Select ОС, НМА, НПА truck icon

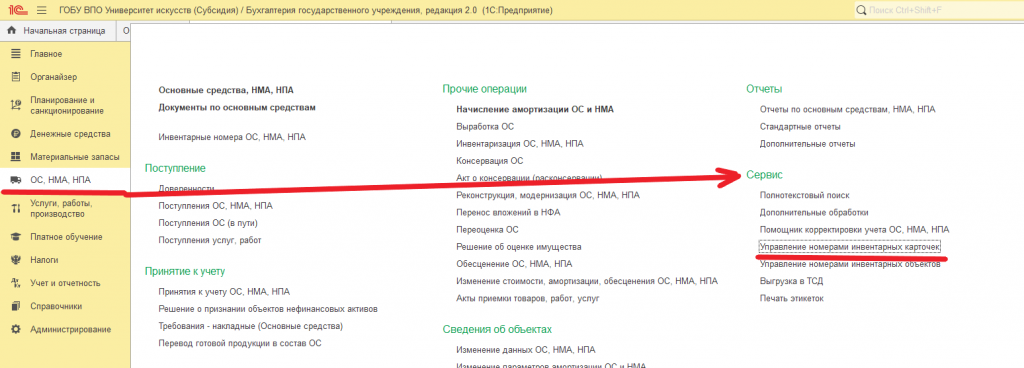(x=16, y=180)
